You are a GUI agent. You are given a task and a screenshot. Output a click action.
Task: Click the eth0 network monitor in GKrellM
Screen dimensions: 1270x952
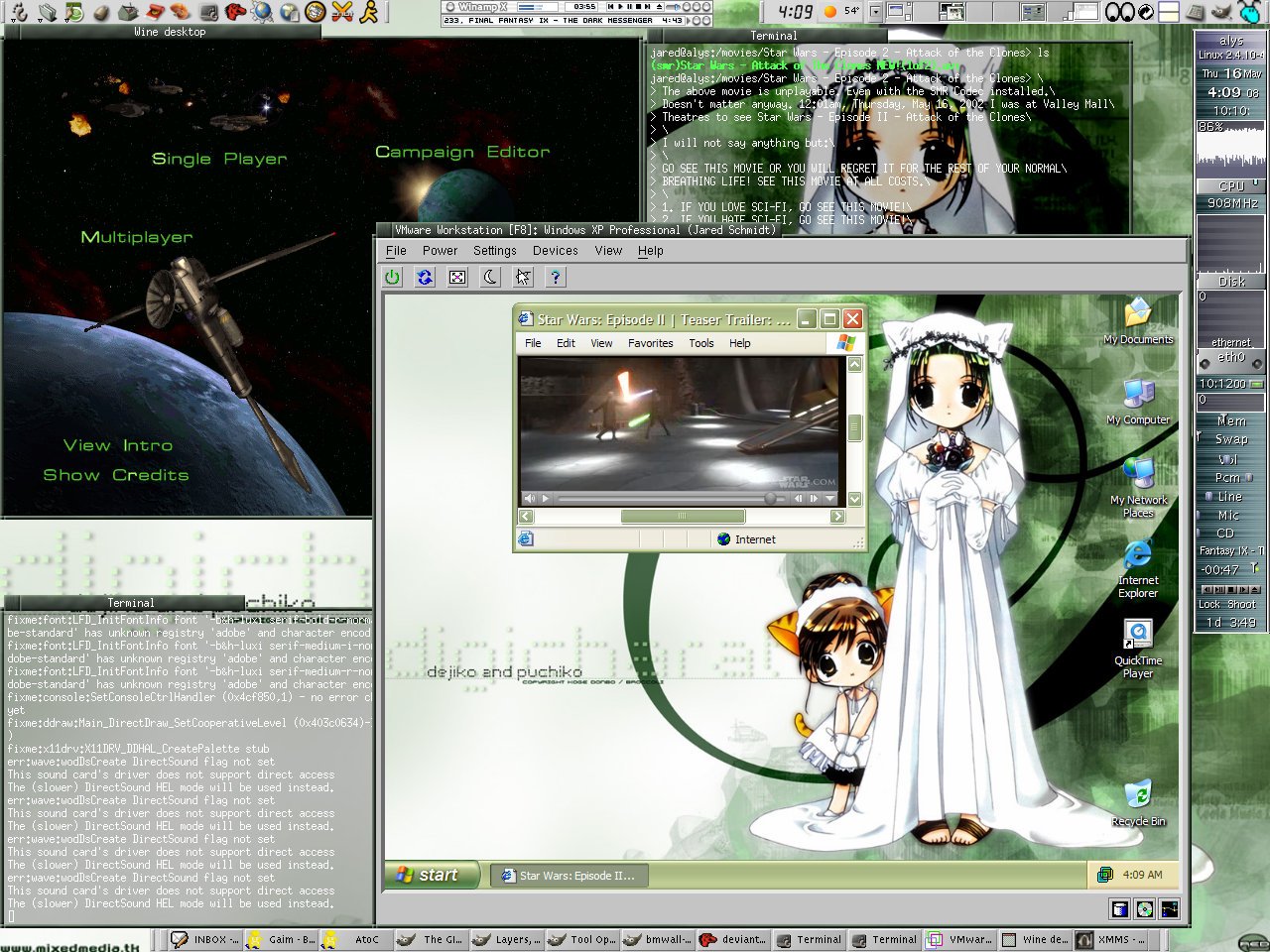tap(1230, 359)
